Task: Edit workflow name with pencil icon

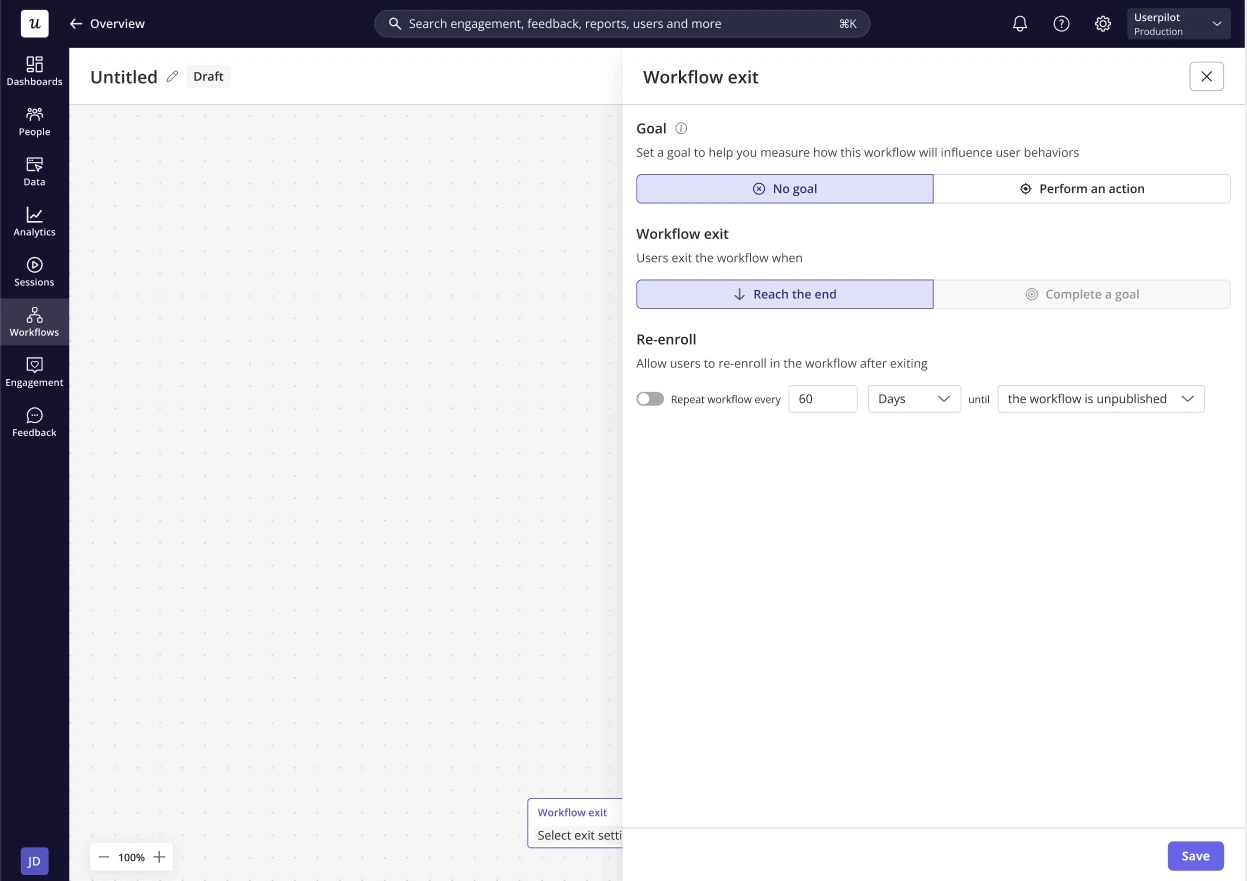Action: [172, 76]
